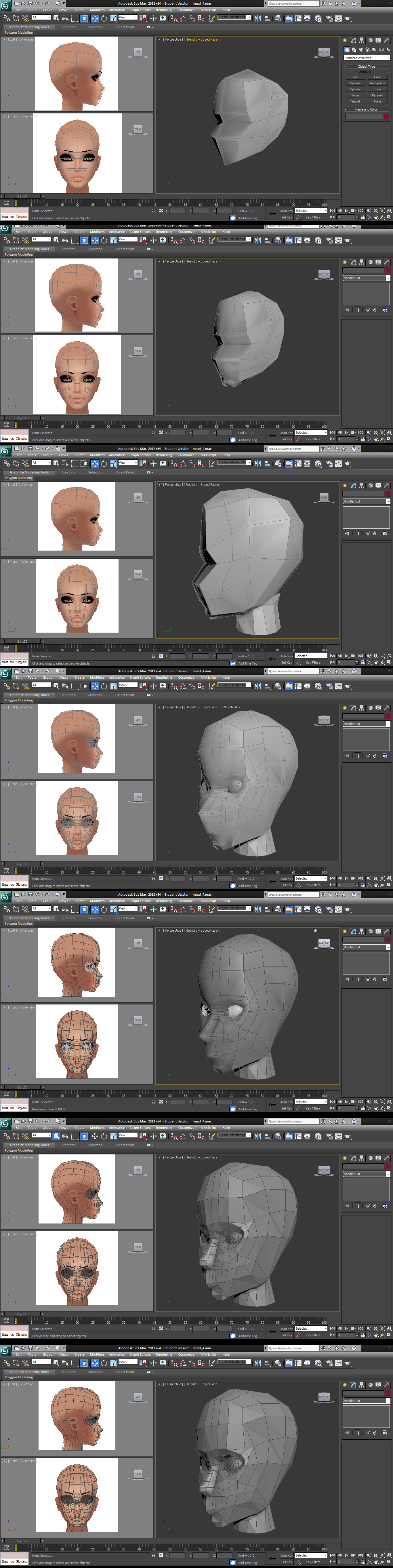Choose the Cone primitive button

click(378, 77)
